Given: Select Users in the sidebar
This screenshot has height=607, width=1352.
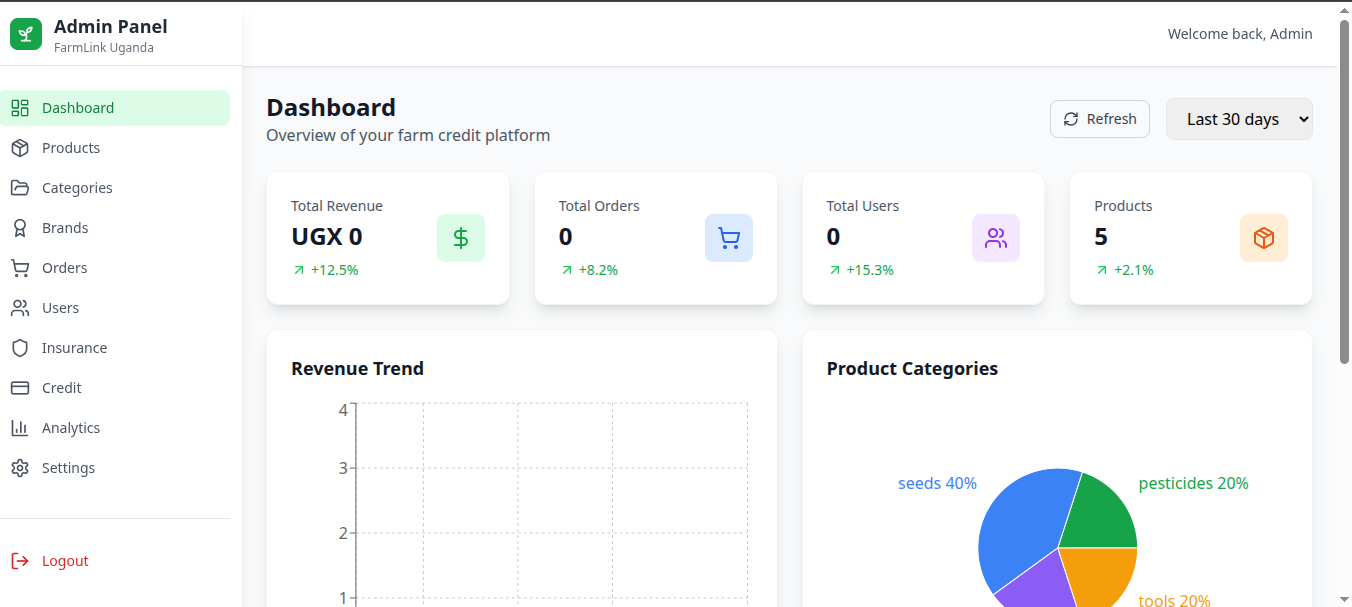Looking at the screenshot, I should 115,308.
